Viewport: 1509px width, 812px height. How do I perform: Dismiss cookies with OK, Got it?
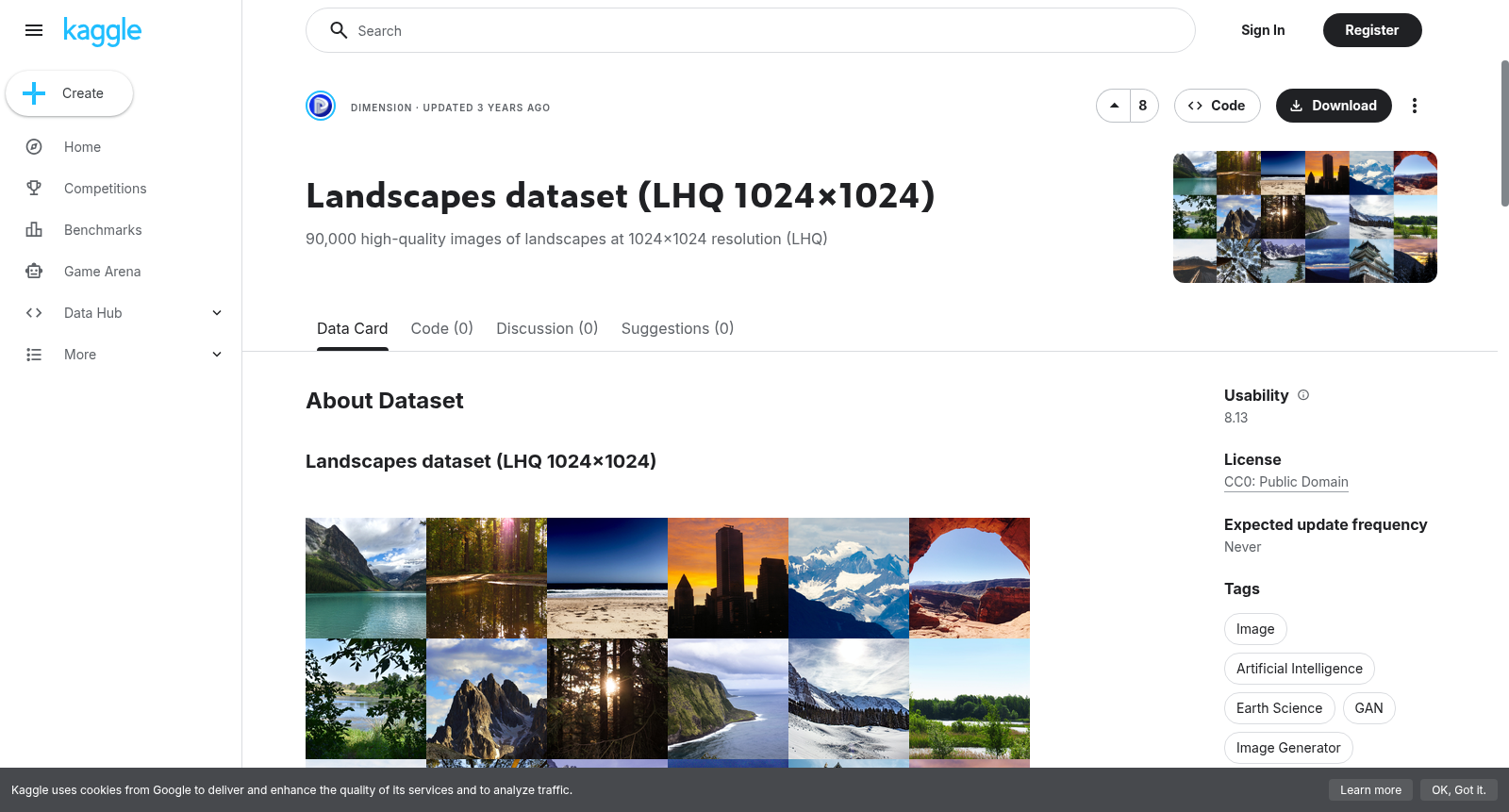[x=1459, y=790]
